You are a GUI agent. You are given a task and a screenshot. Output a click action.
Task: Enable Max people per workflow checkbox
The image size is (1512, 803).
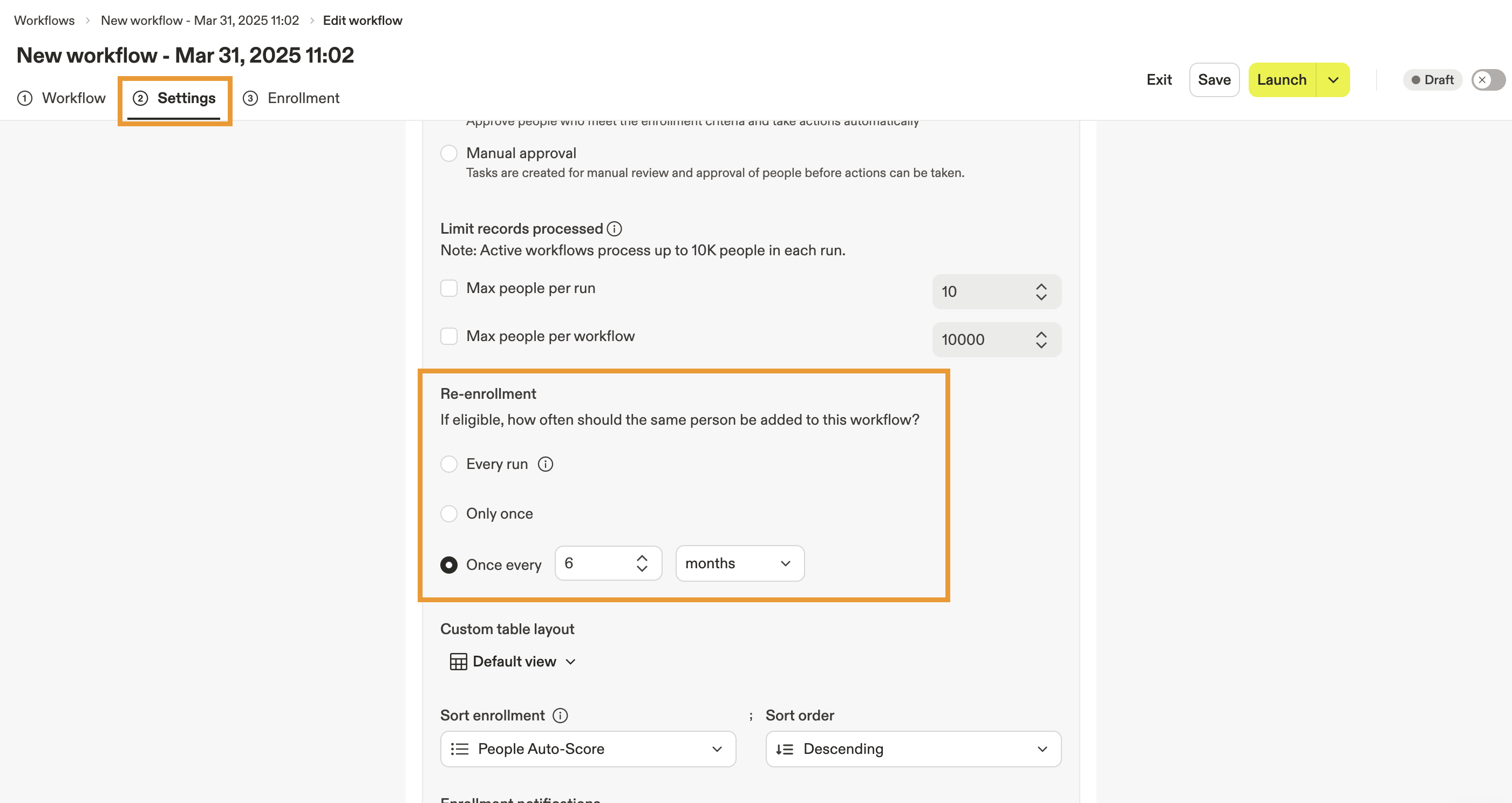tap(449, 336)
